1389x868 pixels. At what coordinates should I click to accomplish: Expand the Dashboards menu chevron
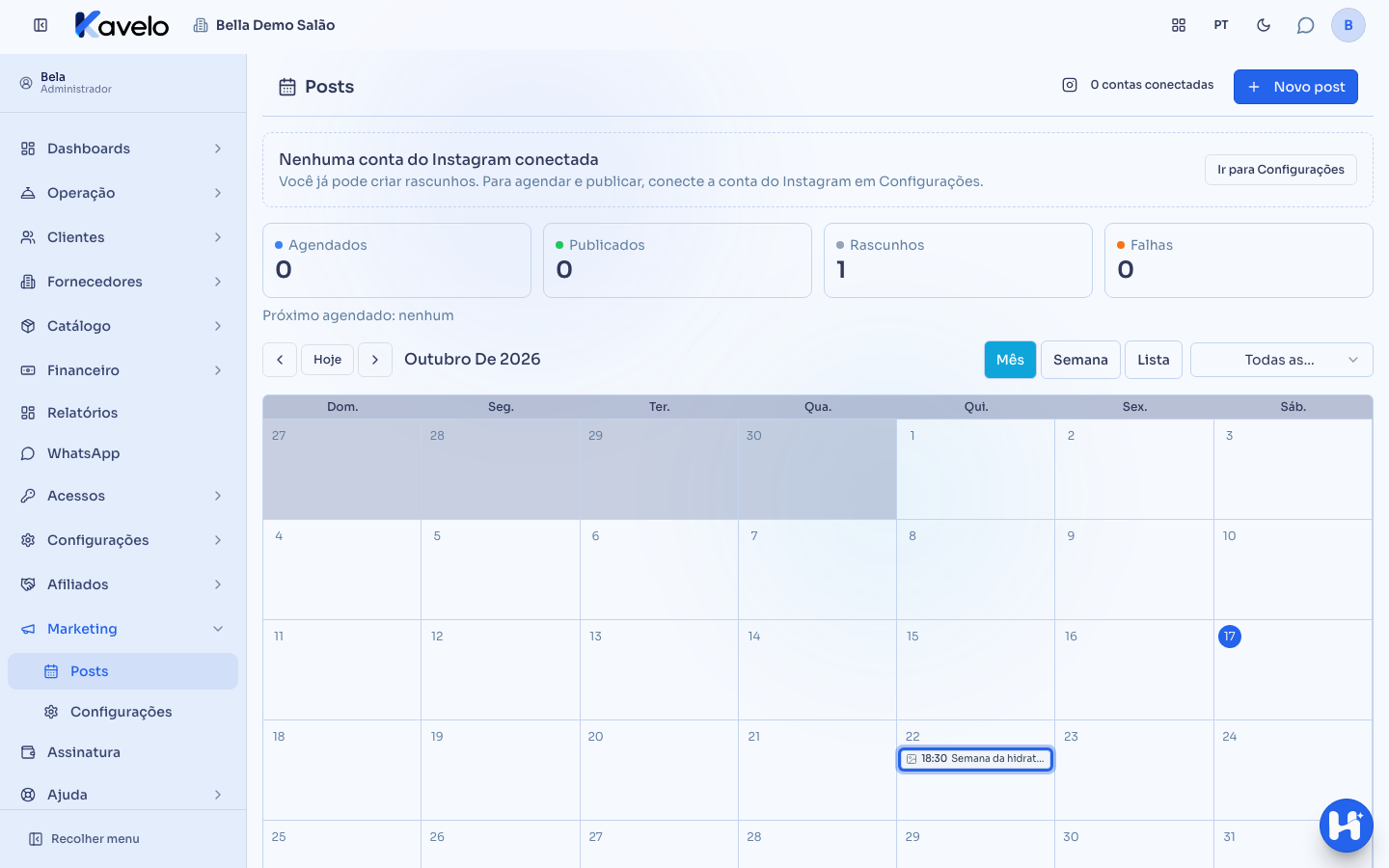(x=218, y=149)
